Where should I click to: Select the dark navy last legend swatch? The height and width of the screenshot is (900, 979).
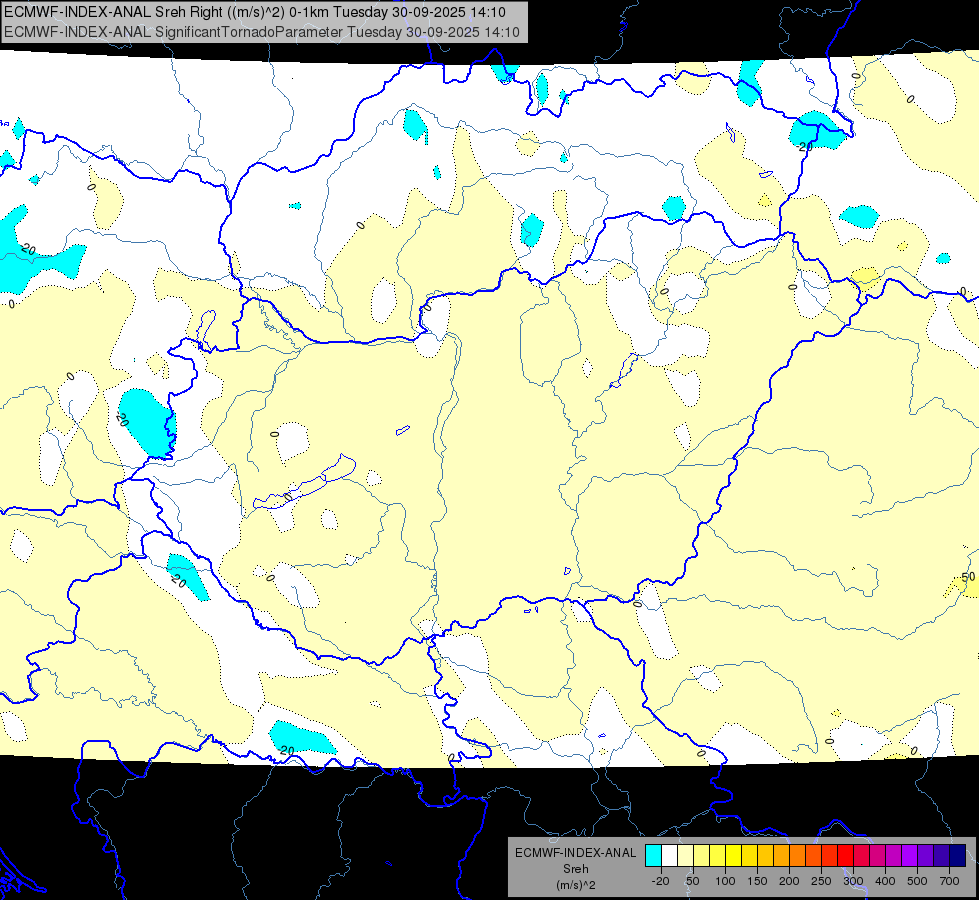pyautogui.click(x=958, y=855)
